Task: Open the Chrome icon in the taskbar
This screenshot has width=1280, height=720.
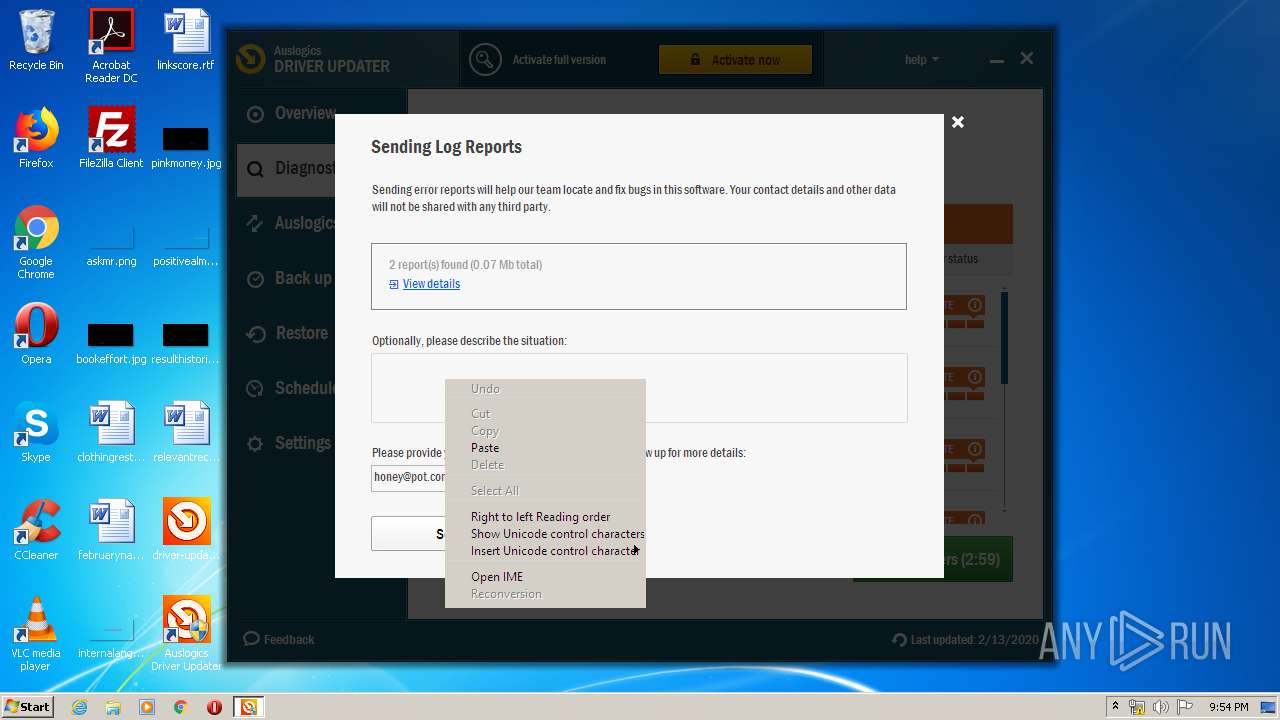Action: tap(180, 707)
